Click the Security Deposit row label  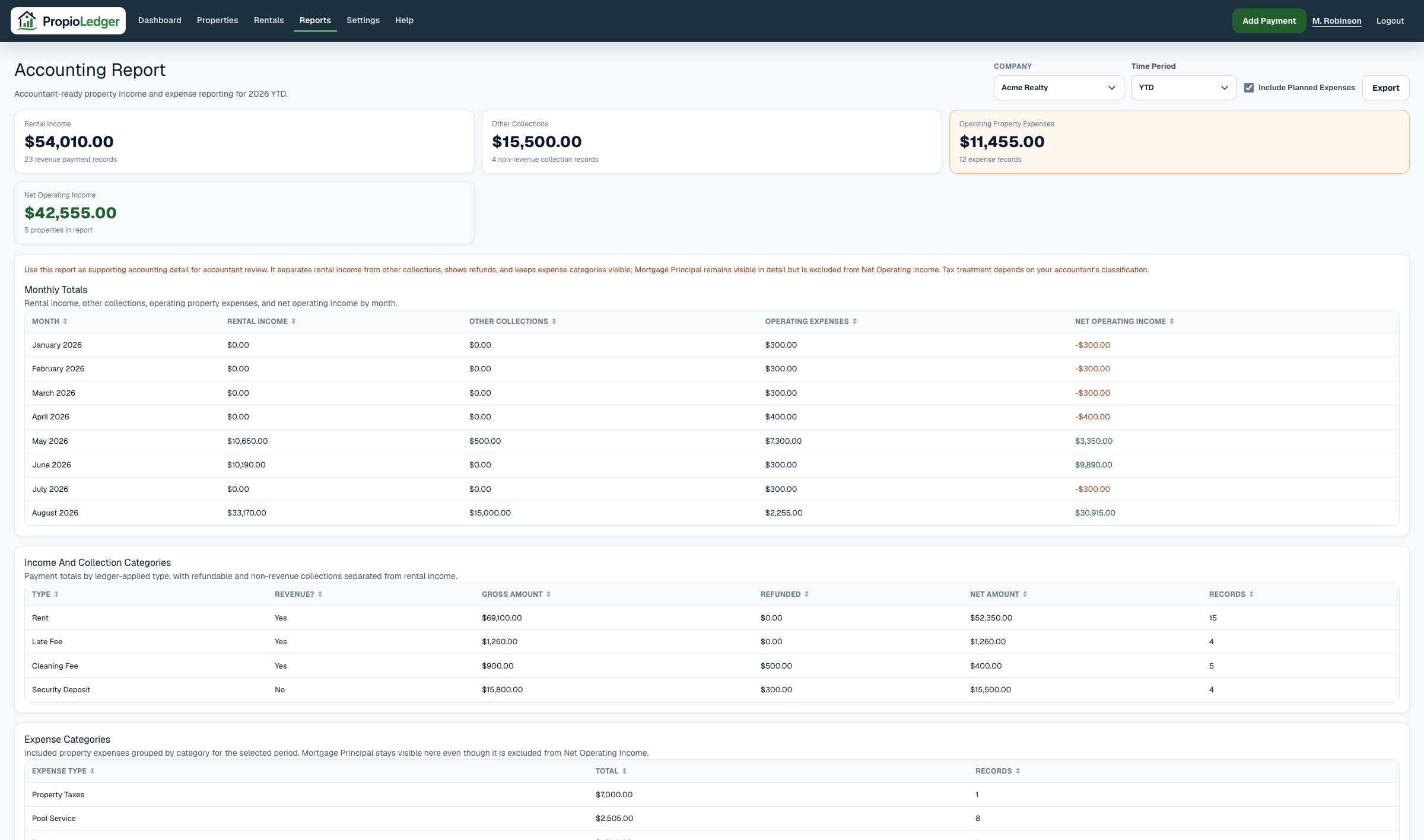(x=61, y=690)
